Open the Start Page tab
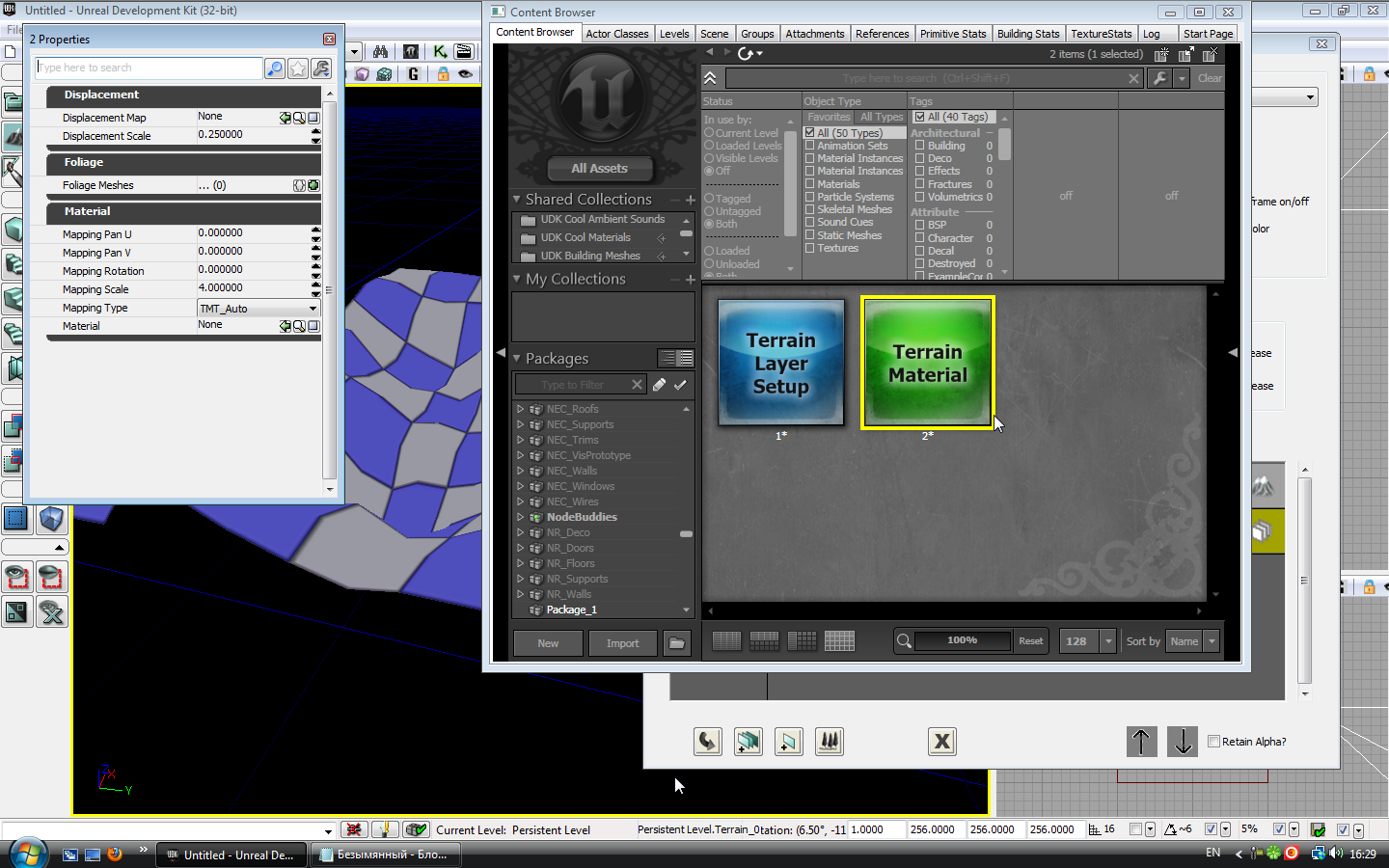Viewport: 1389px width, 868px height. (1209, 34)
